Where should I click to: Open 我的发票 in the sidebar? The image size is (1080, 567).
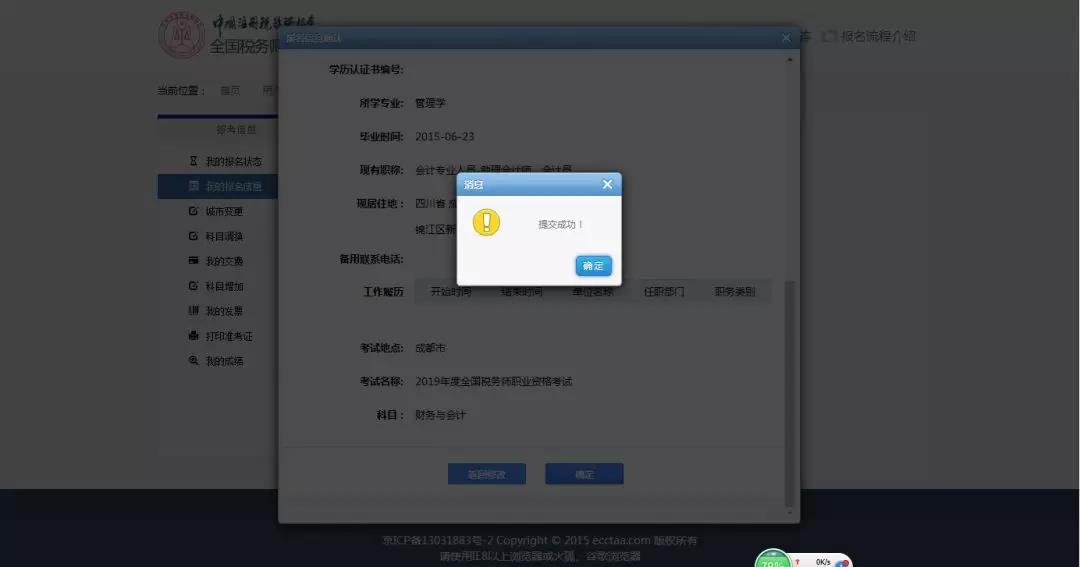[x=224, y=311]
